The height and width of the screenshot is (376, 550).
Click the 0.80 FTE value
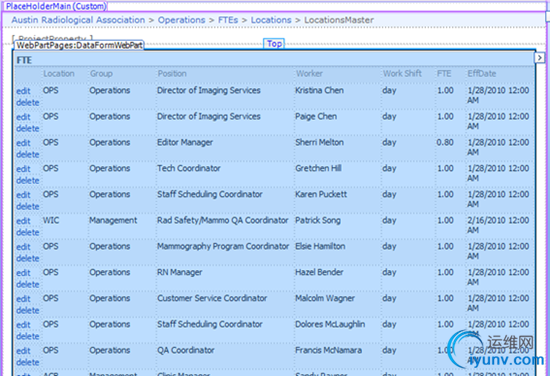pos(445,142)
